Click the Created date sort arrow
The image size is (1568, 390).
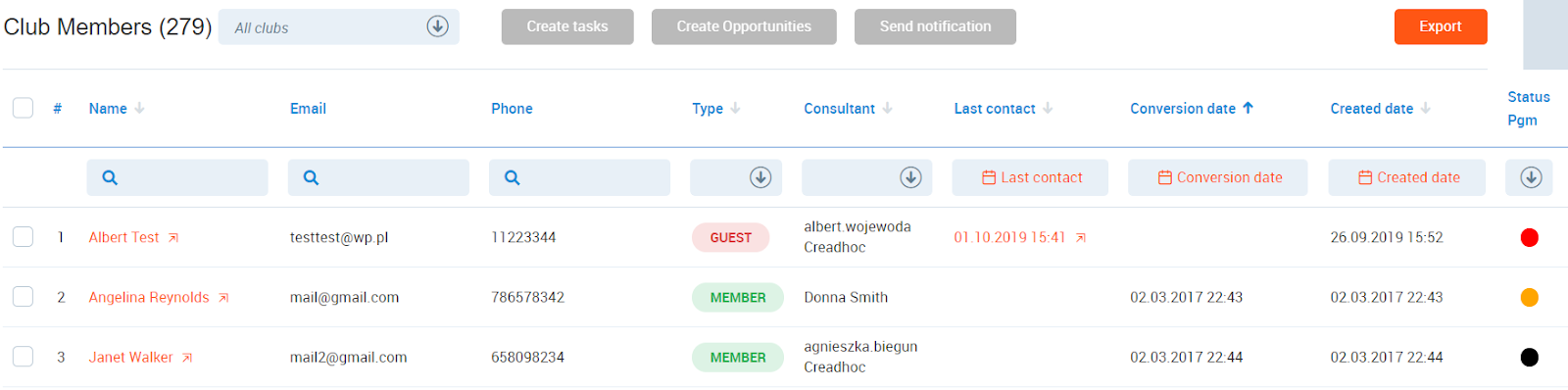point(1425,109)
